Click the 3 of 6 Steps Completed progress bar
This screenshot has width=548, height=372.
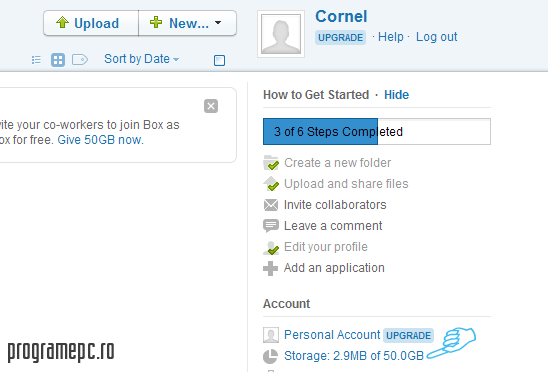[377, 131]
